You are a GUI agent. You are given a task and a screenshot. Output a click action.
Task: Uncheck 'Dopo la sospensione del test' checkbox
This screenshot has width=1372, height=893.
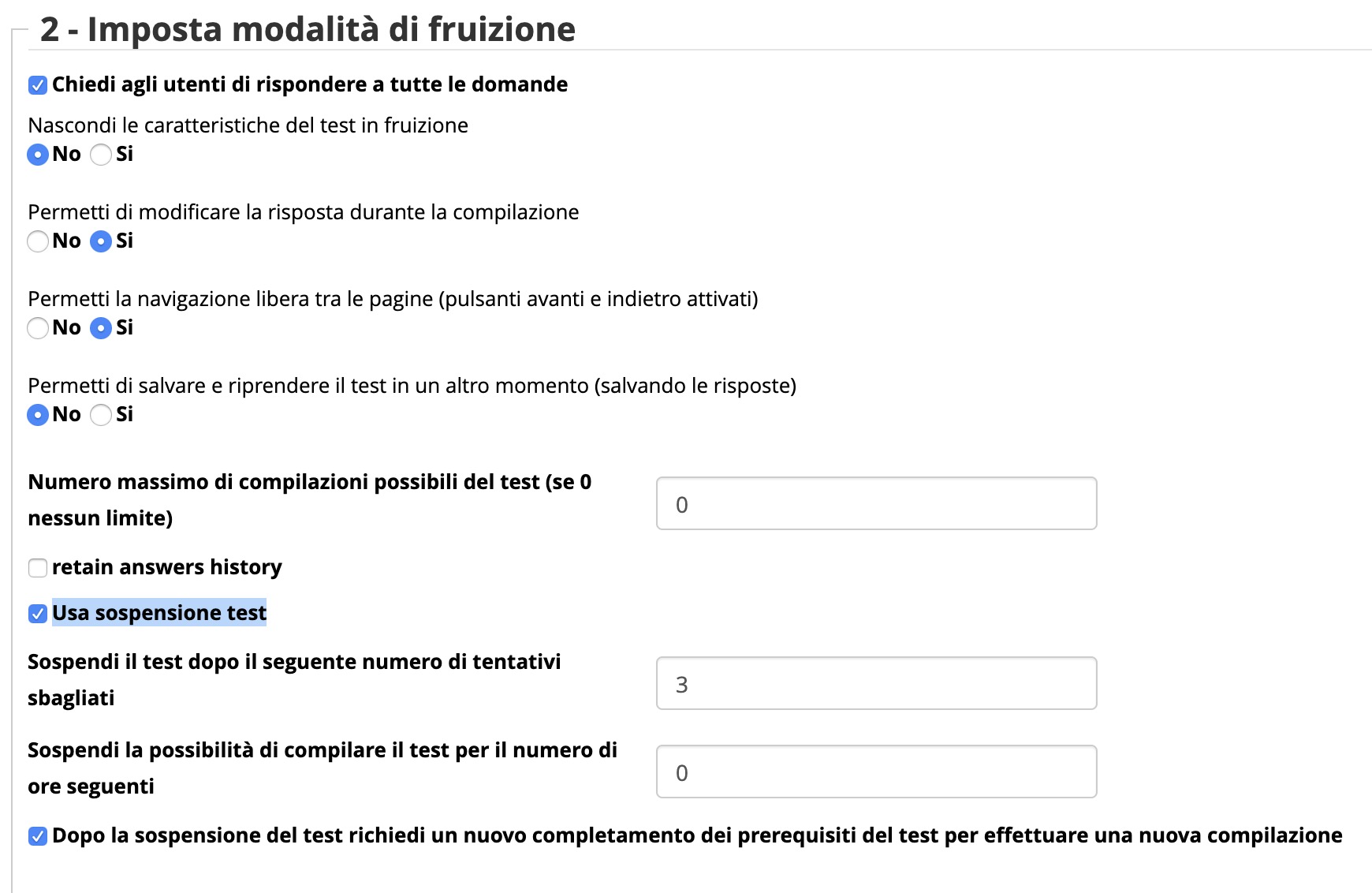37,836
